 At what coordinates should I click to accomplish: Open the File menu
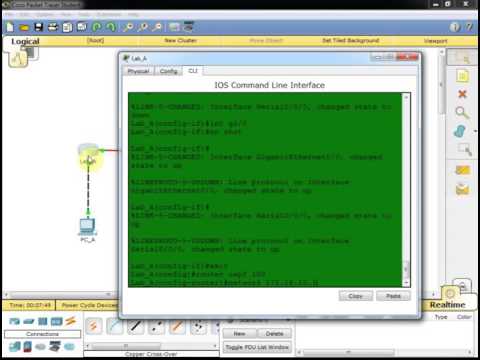click(x=9, y=15)
